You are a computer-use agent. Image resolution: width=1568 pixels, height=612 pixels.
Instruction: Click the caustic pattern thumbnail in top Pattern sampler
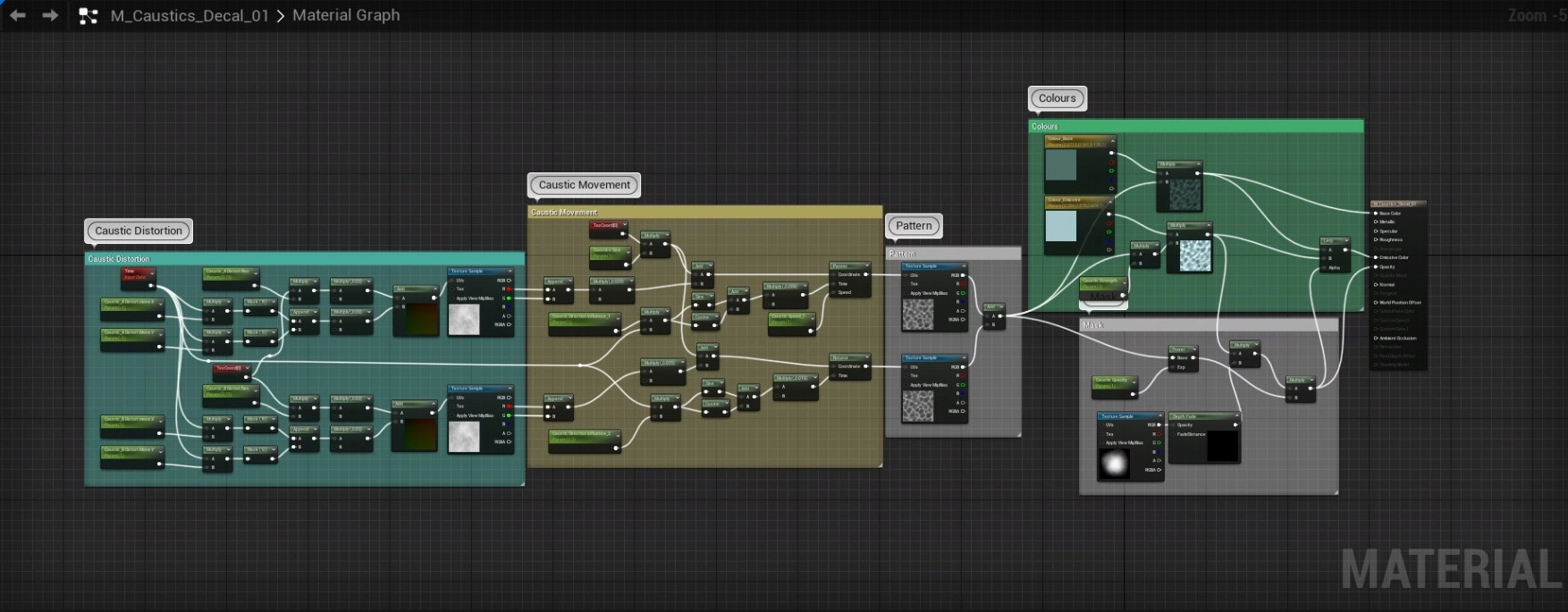918,314
